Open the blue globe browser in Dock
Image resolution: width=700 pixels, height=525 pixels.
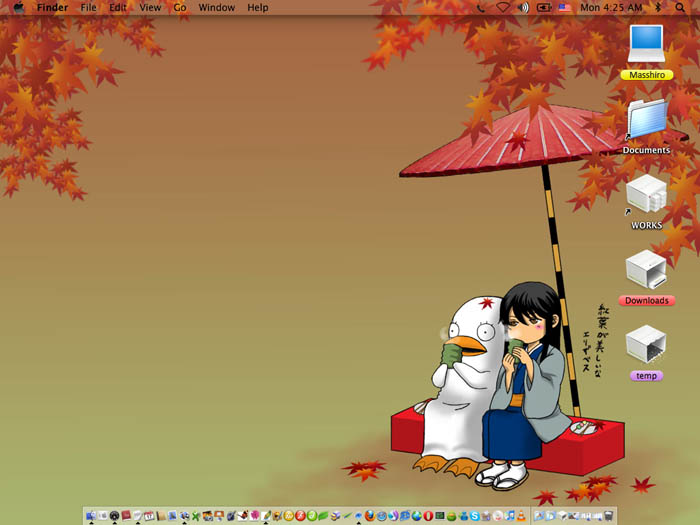pos(417,516)
